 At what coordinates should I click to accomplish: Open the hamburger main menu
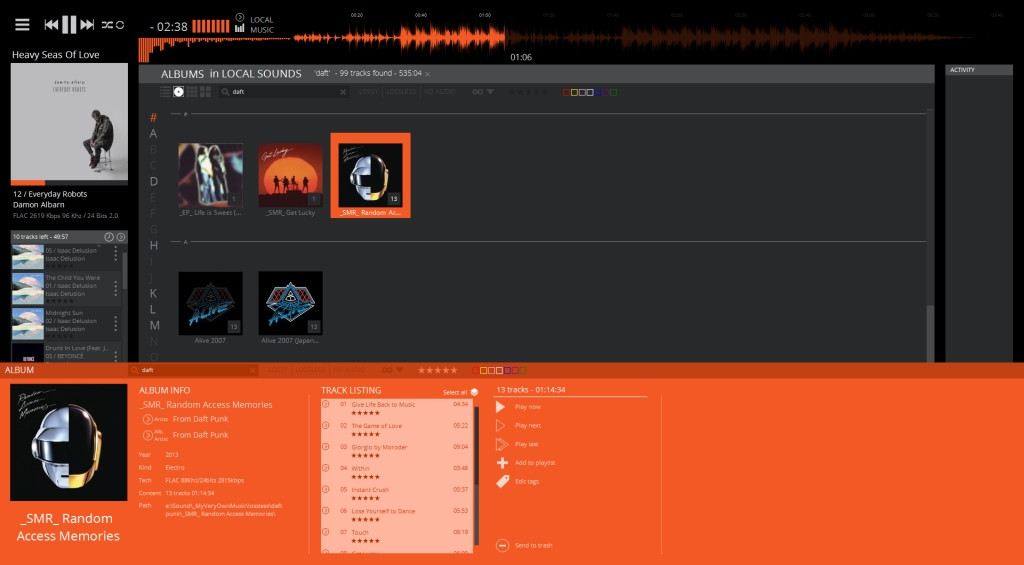click(22, 25)
